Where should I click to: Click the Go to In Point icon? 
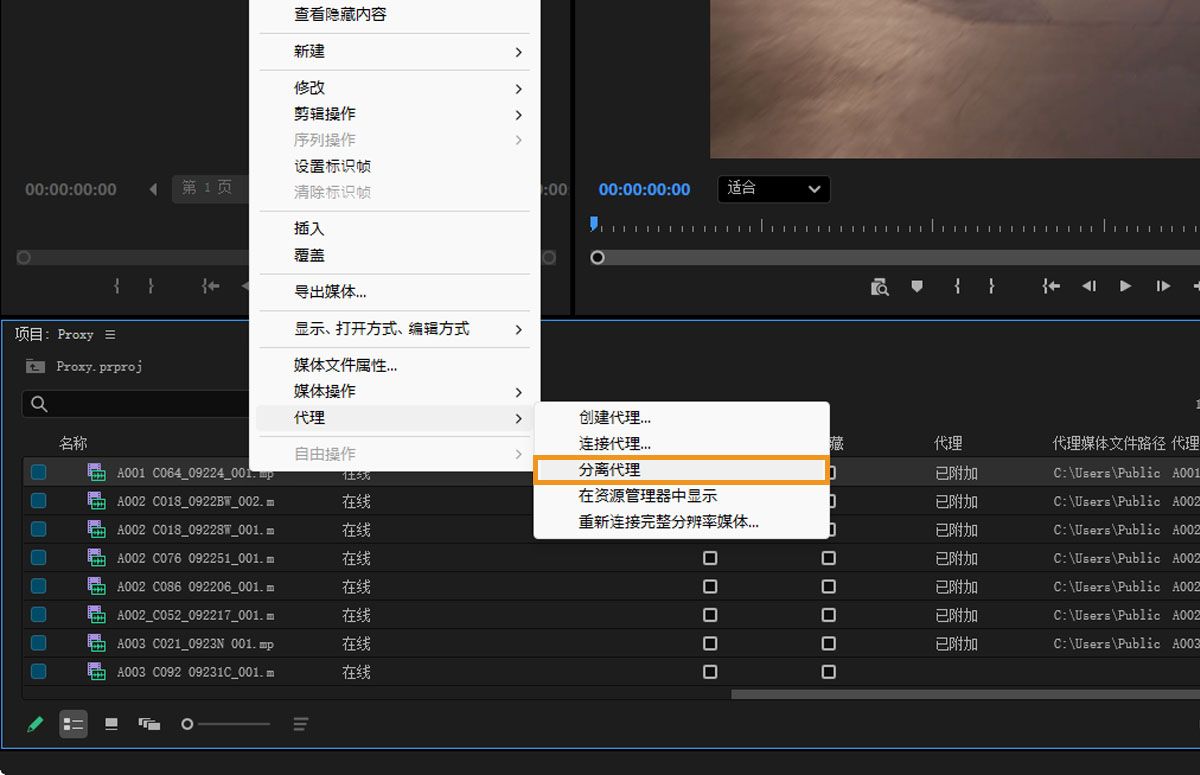pyautogui.click(x=1050, y=287)
